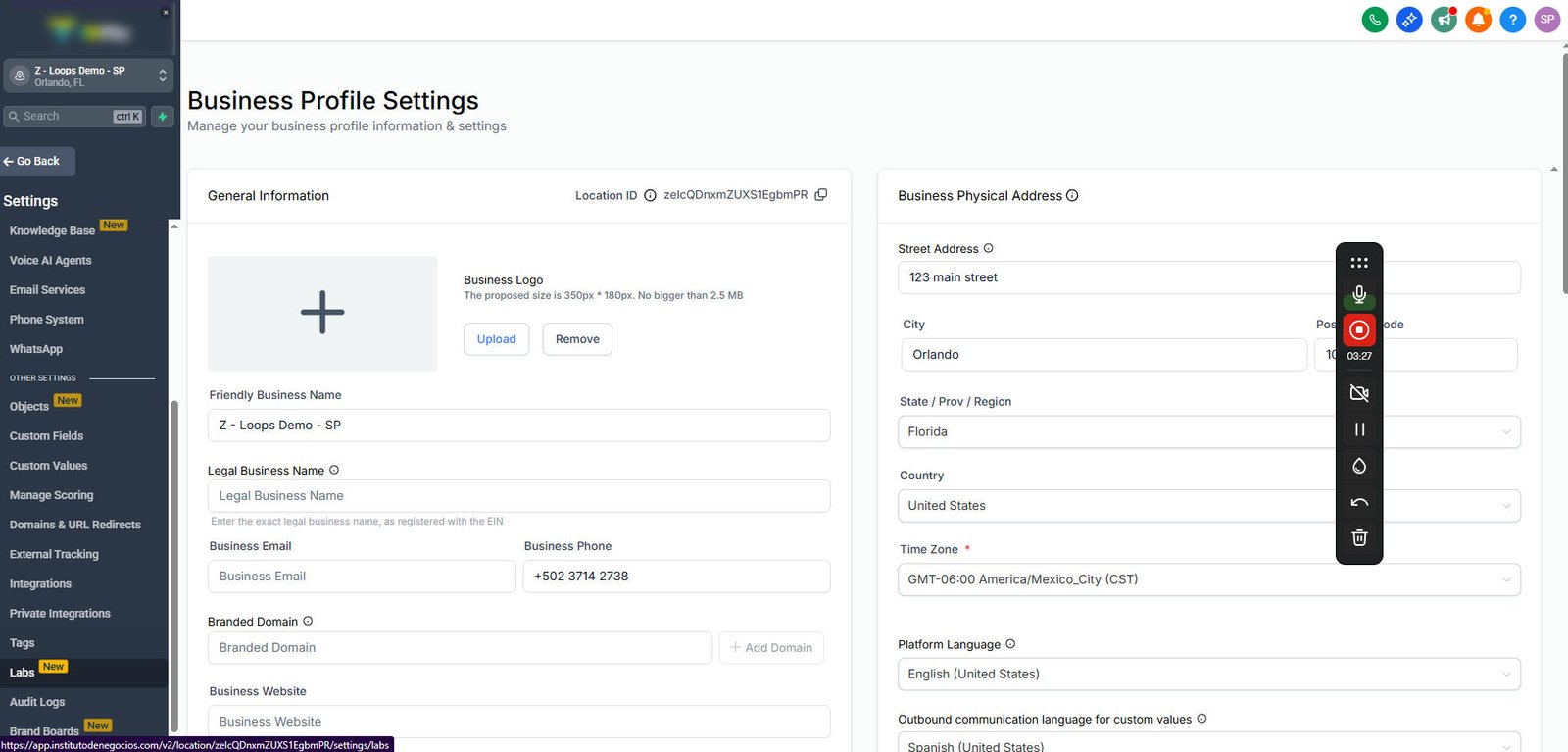The height and width of the screenshot is (752, 1568).
Task: Open Integrations in the settings sidebar
Action: point(41,584)
